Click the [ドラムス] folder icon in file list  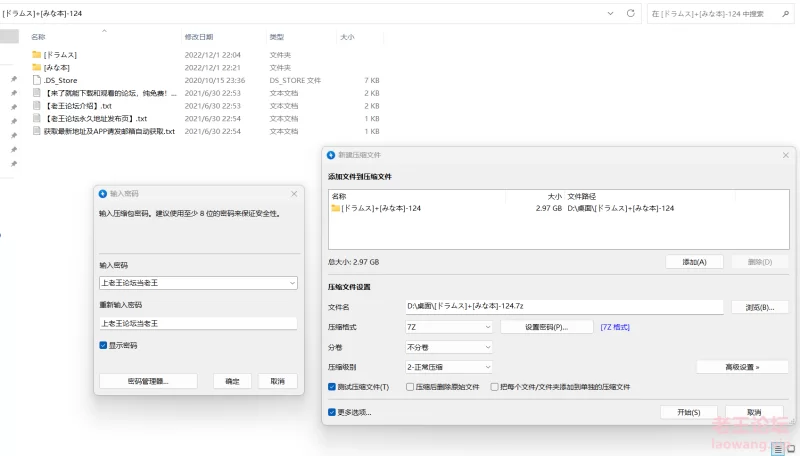click(37, 55)
